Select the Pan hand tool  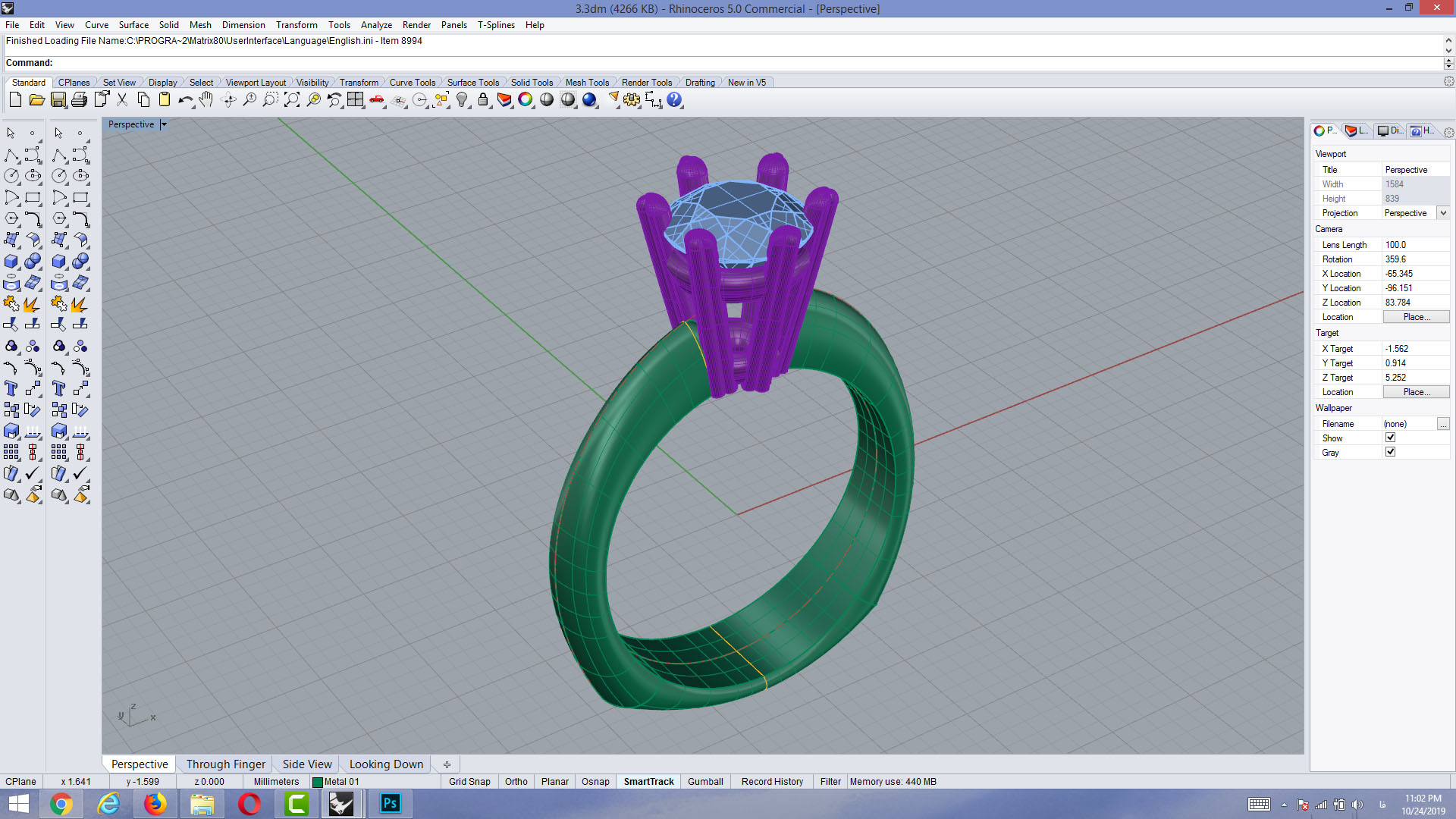206,99
